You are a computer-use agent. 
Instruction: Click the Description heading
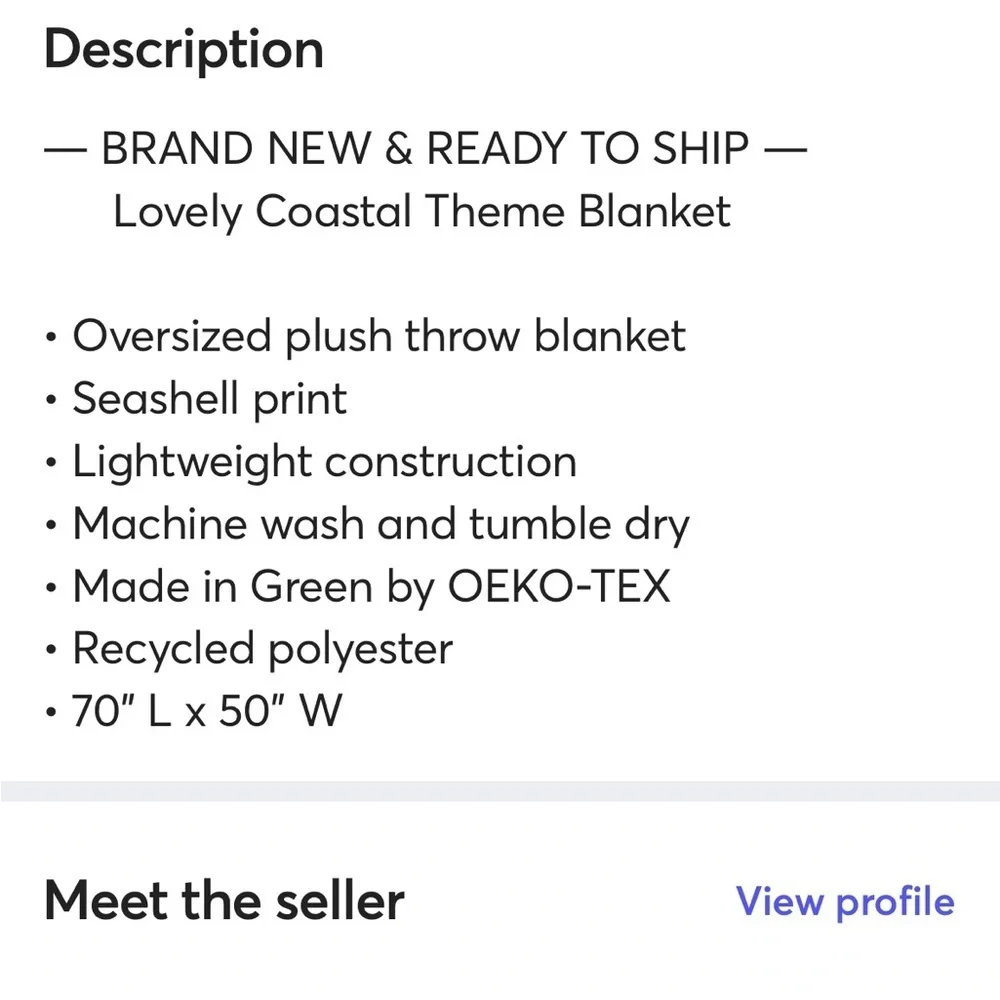point(184,51)
